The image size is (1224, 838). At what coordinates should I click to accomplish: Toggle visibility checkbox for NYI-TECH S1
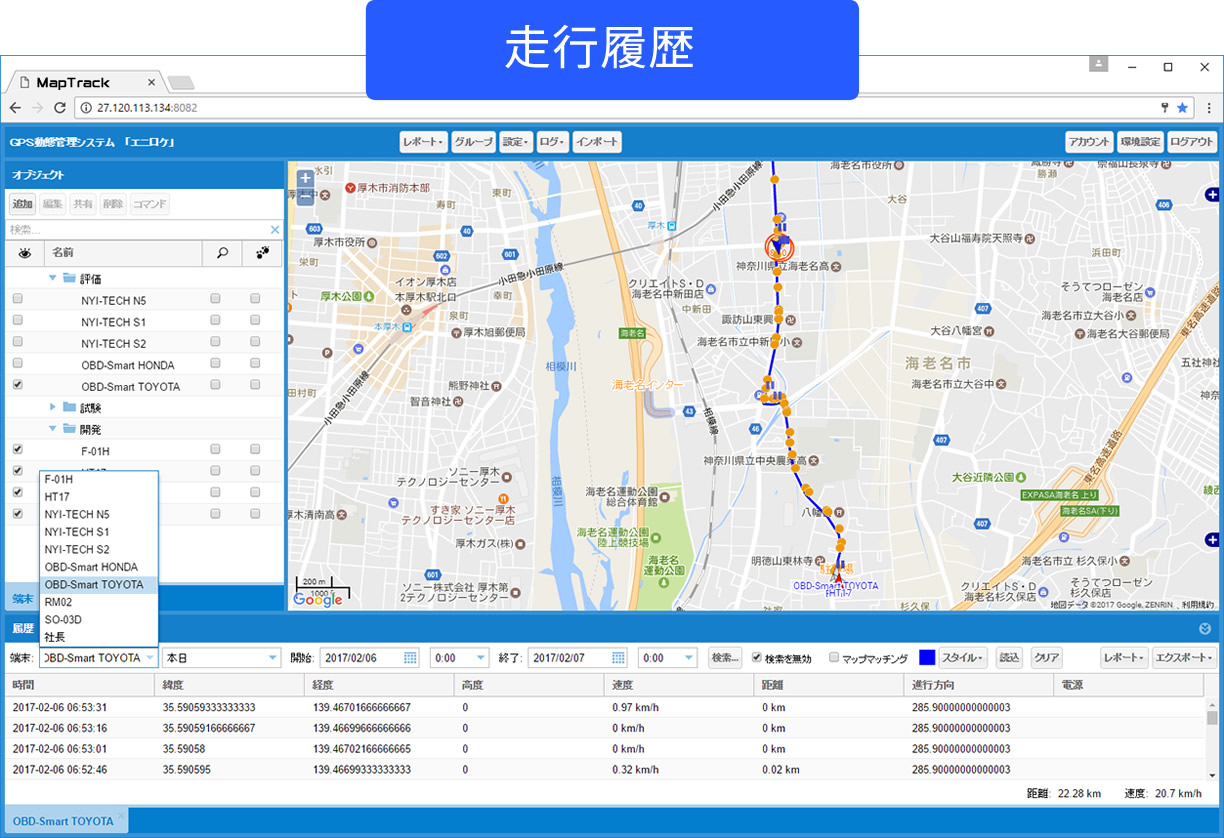(x=17, y=321)
